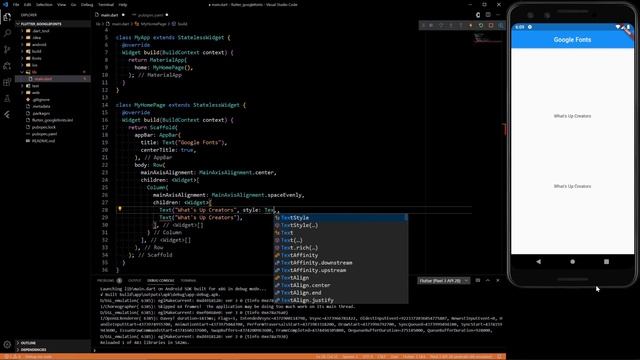Tap the Android recents square button on the emulator
The image size is (640, 360).
click(x=606, y=262)
